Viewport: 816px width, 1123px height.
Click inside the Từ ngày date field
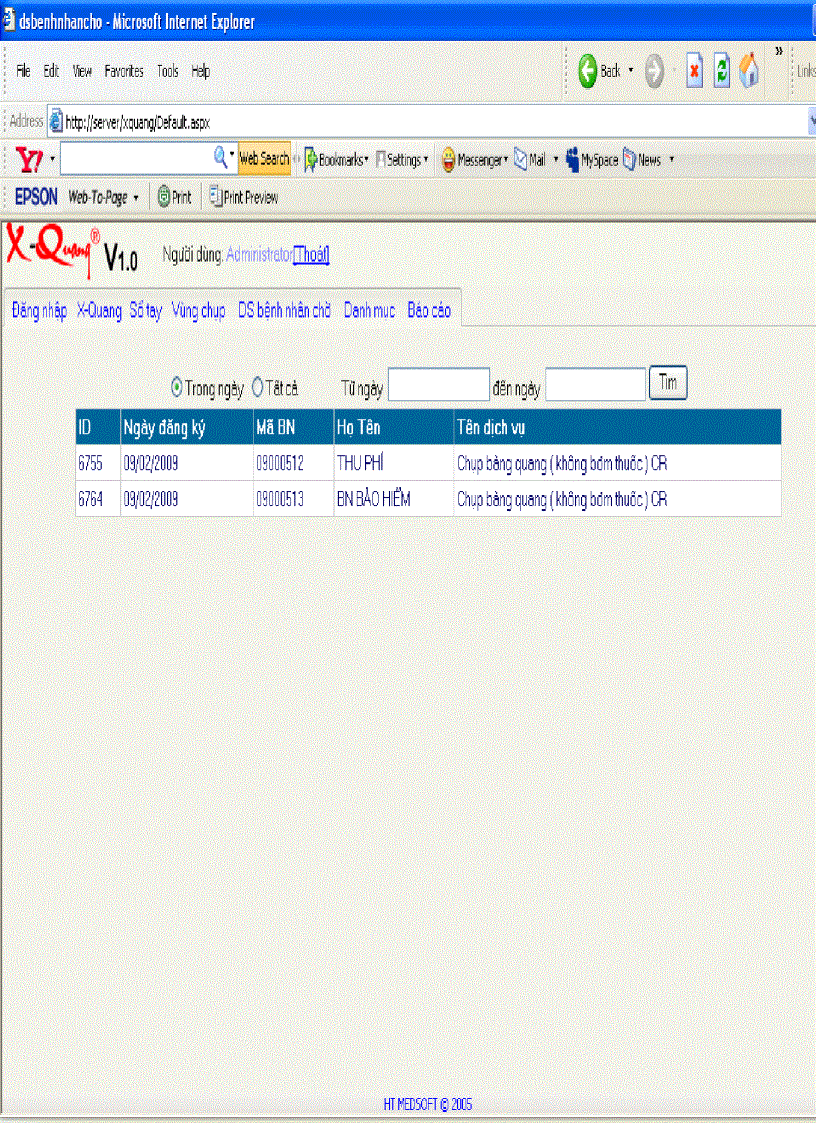point(438,383)
